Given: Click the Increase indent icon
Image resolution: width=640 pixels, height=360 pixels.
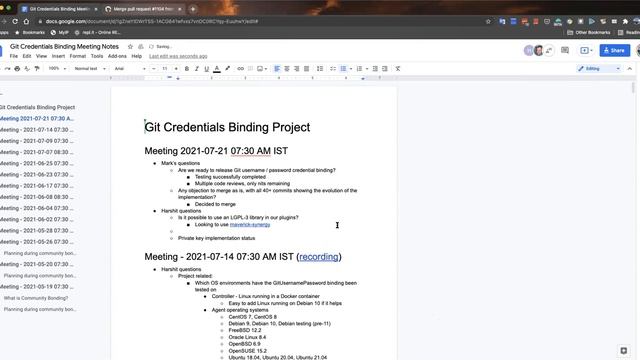Looking at the screenshot, I should [385, 69].
